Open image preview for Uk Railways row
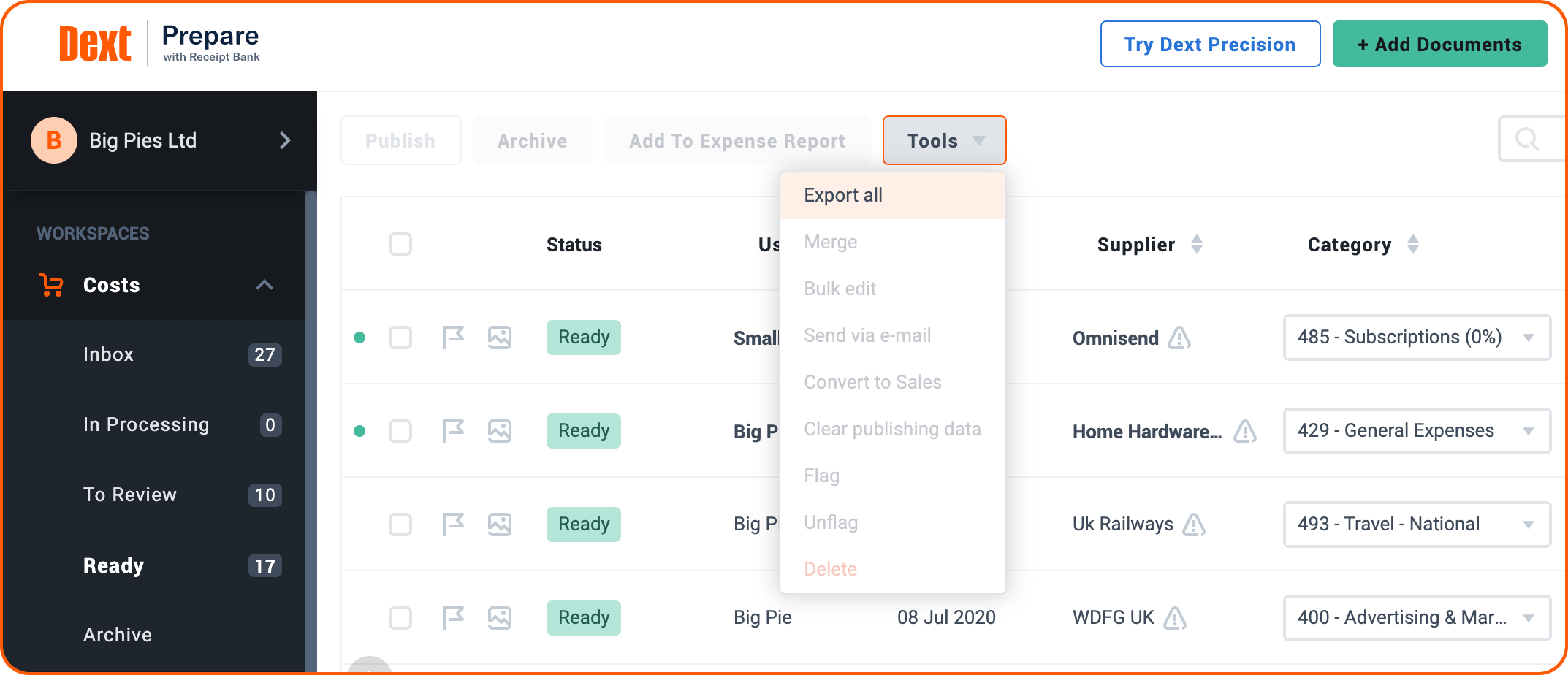1568x675 pixels. click(x=500, y=525)
